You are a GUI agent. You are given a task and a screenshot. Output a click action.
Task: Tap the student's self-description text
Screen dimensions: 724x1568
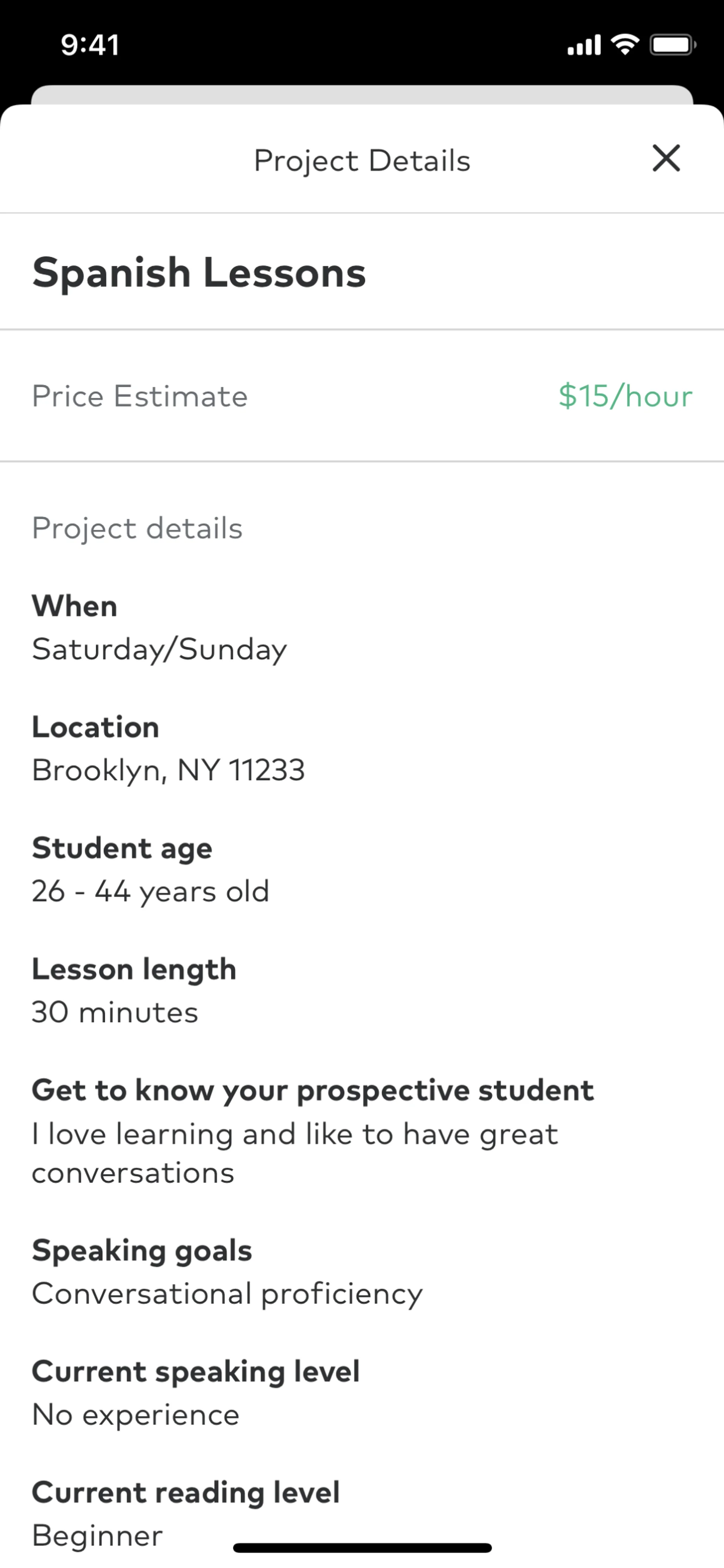point(295,1153)
